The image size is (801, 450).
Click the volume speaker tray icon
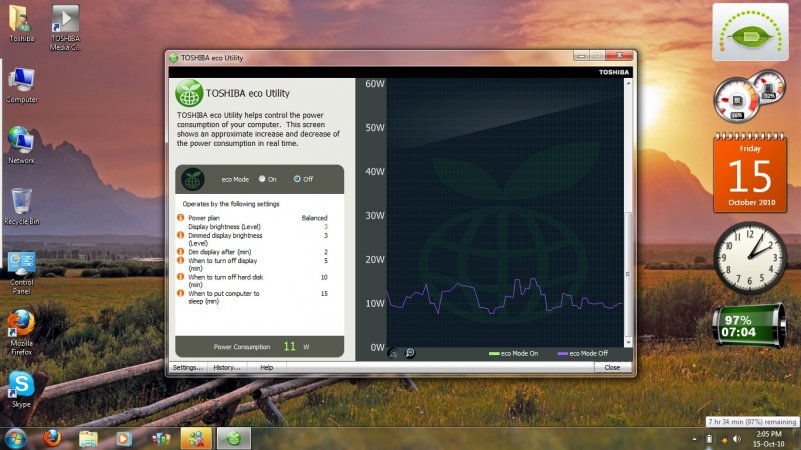click(x=737, y=439)
